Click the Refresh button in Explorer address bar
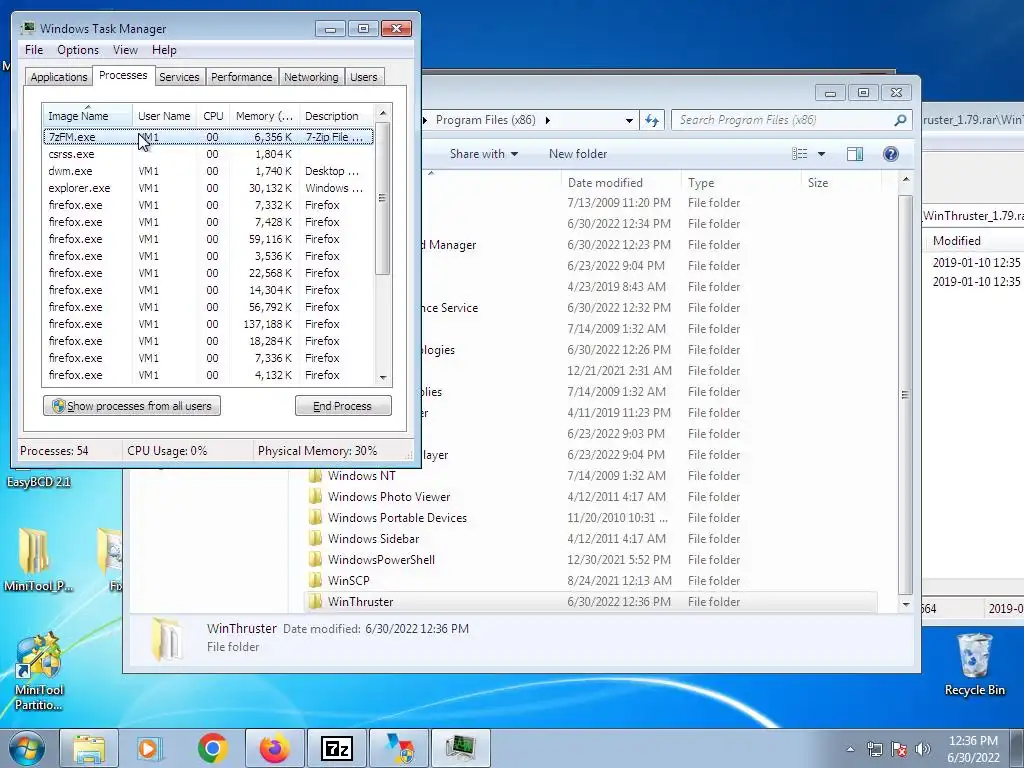Image resolution: width=1024 pixels, height=768 pixels. [x=652, y=120]
